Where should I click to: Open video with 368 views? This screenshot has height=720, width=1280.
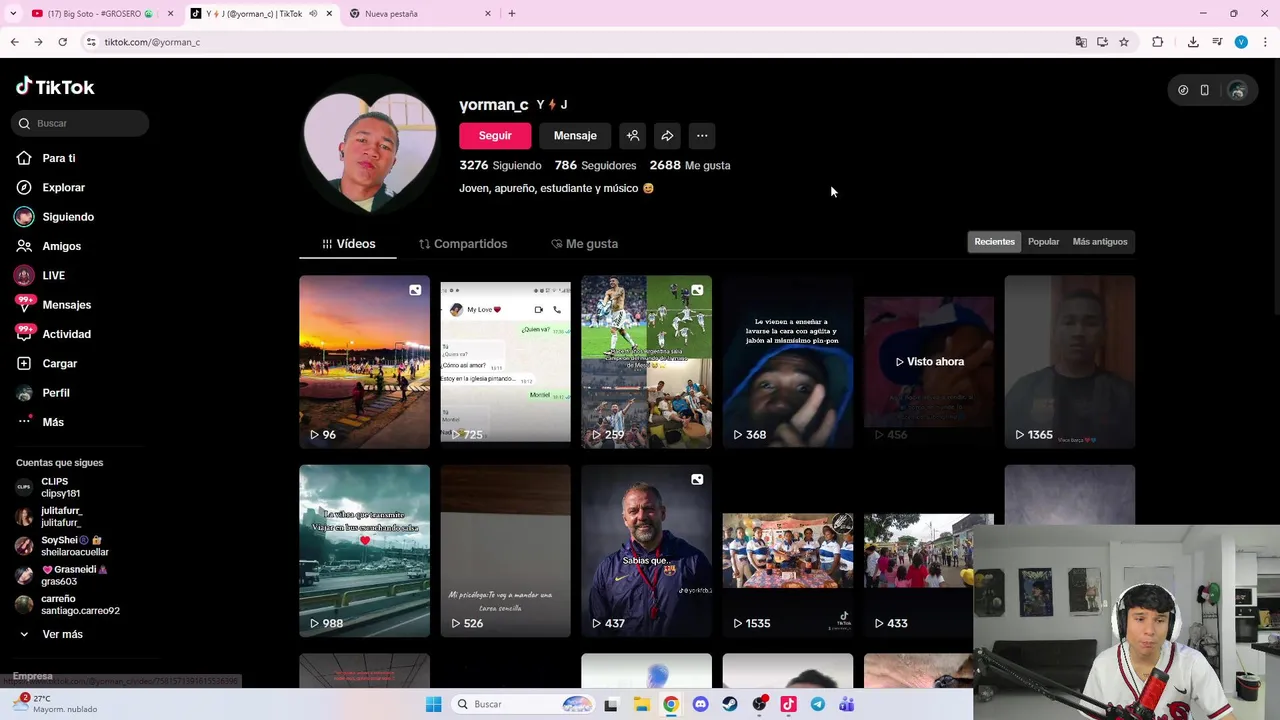787,362
